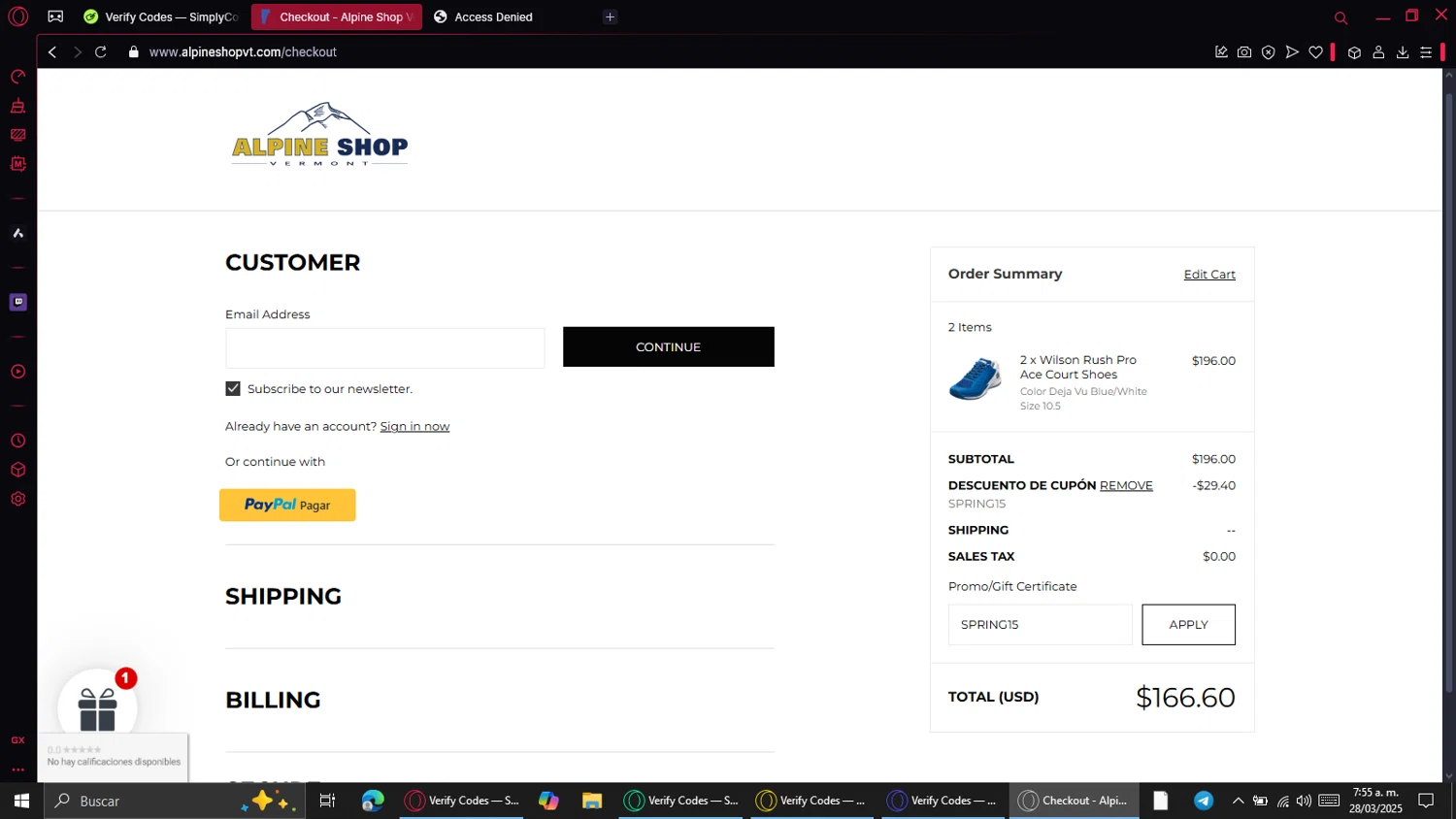Open the Opera GX main menu logo

pos(17,16)
